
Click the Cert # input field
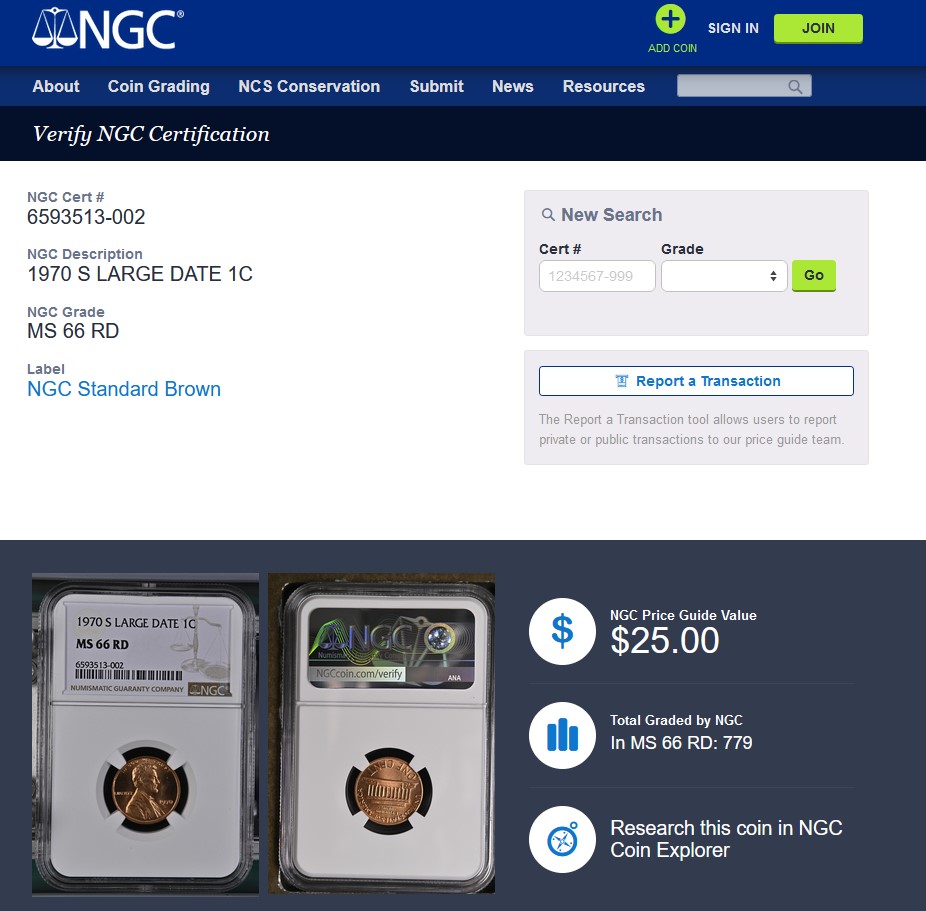tap(597, 276)
